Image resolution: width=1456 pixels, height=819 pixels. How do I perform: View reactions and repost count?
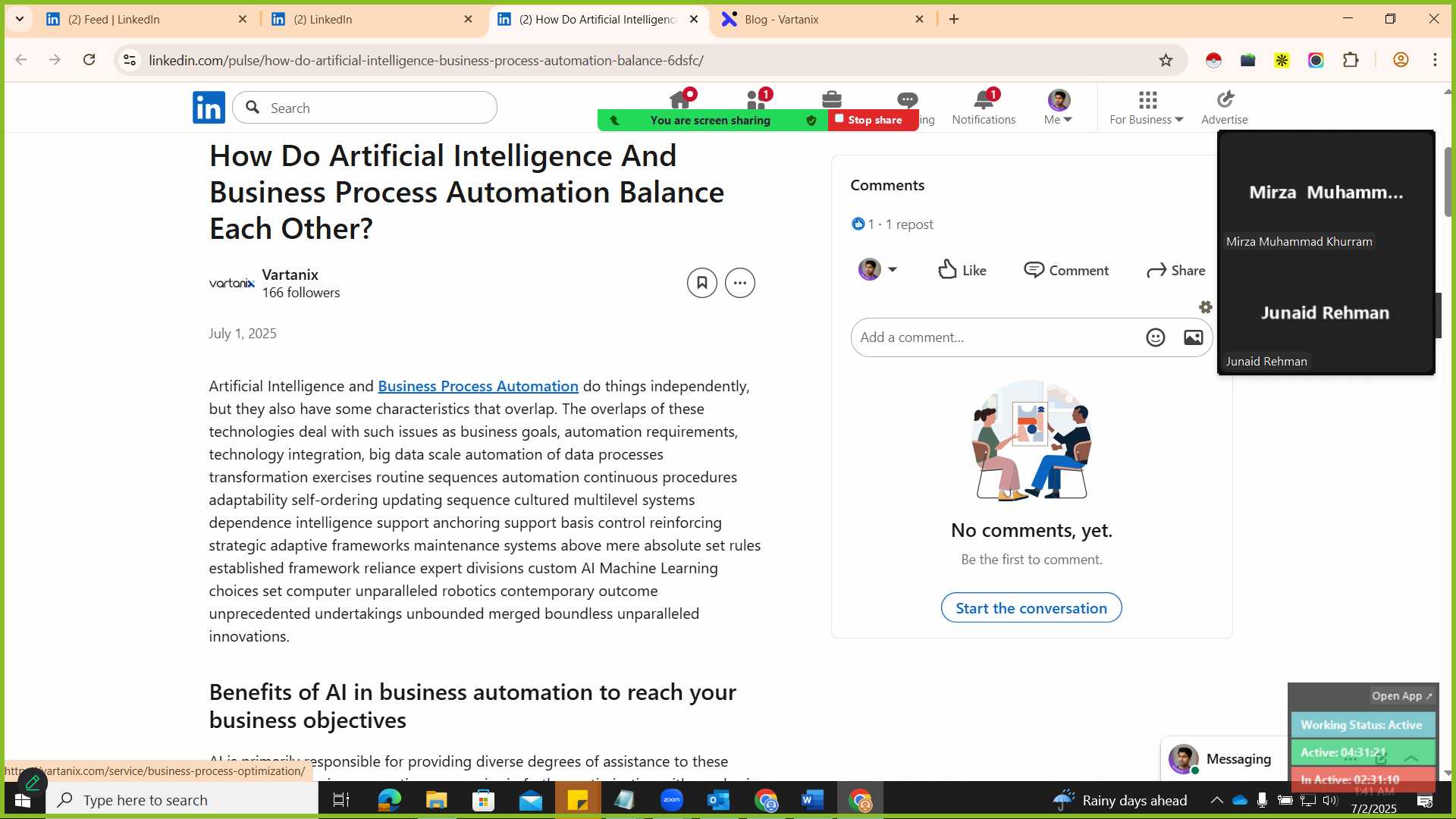click(x=893, y=224)
